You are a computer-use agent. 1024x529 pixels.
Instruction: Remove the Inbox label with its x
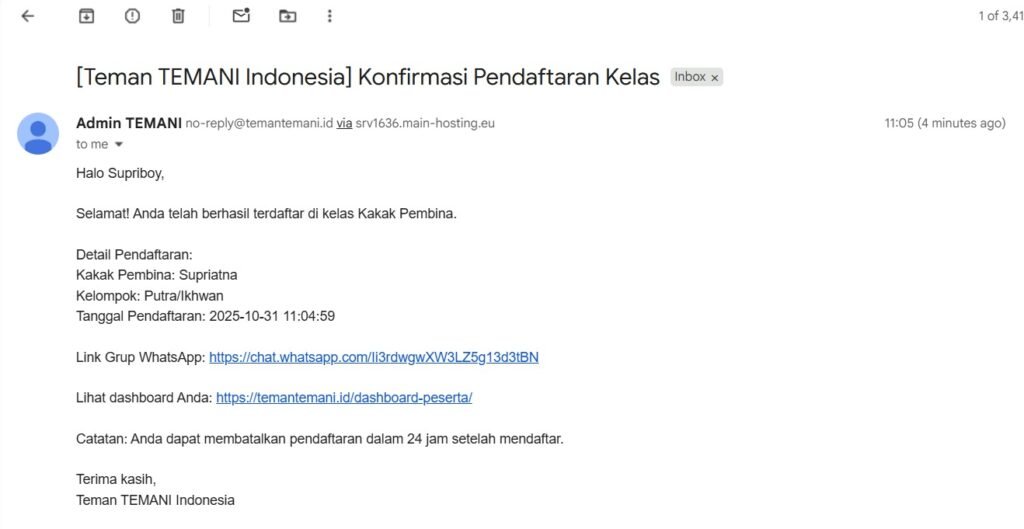715,78
